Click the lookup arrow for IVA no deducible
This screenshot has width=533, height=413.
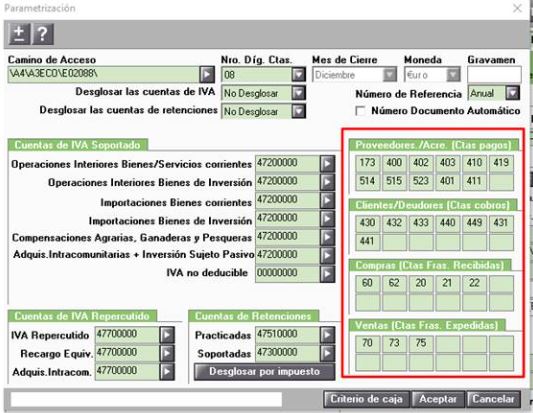tap(327, 274)
